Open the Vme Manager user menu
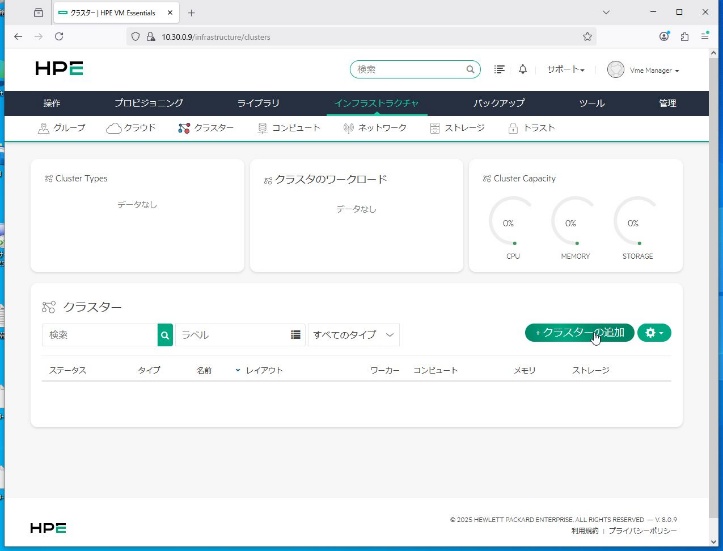The width and height of the screenshot is (723, 551). (644, 70)
